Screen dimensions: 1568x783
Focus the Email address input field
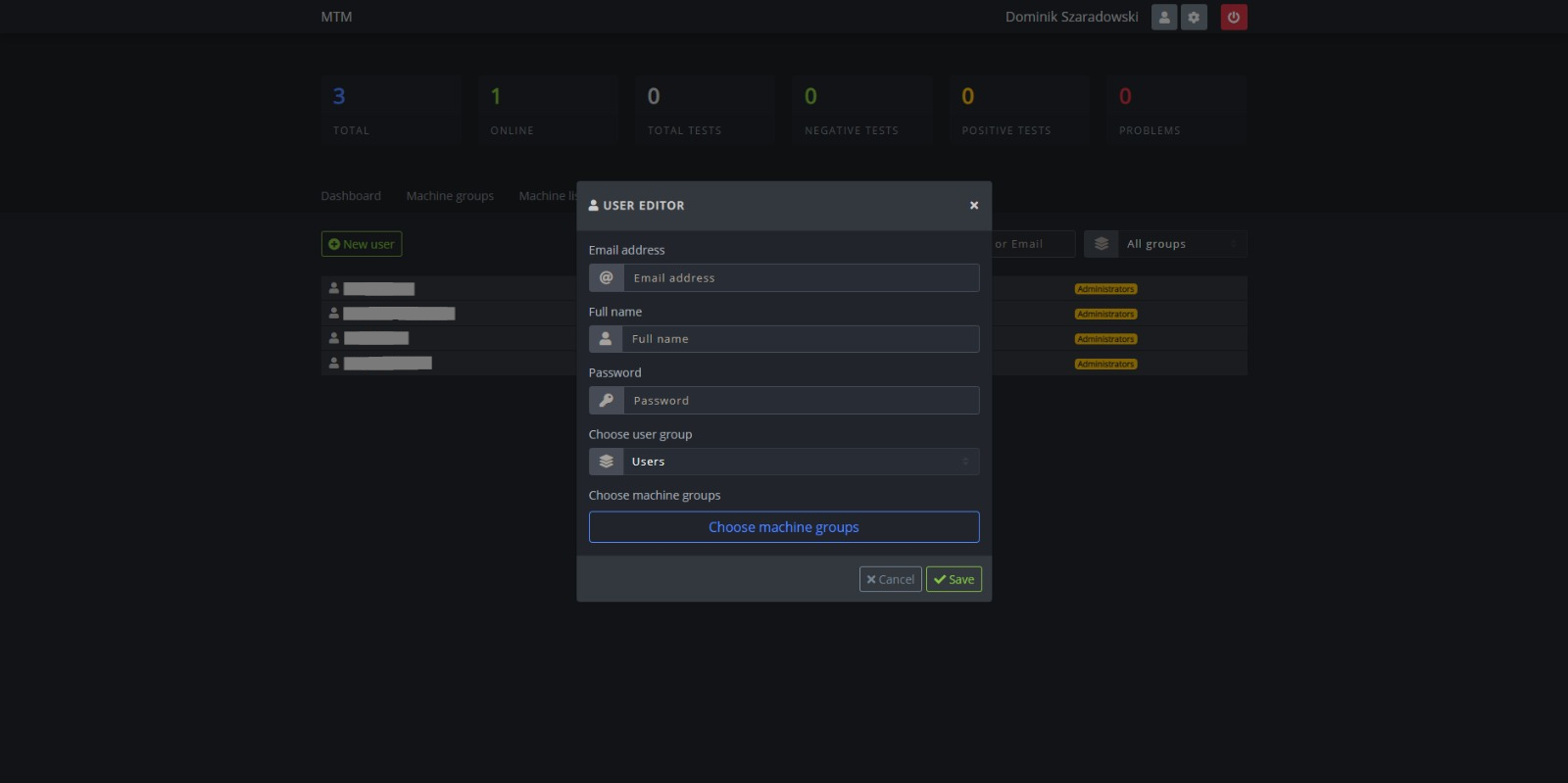point(800,277)
